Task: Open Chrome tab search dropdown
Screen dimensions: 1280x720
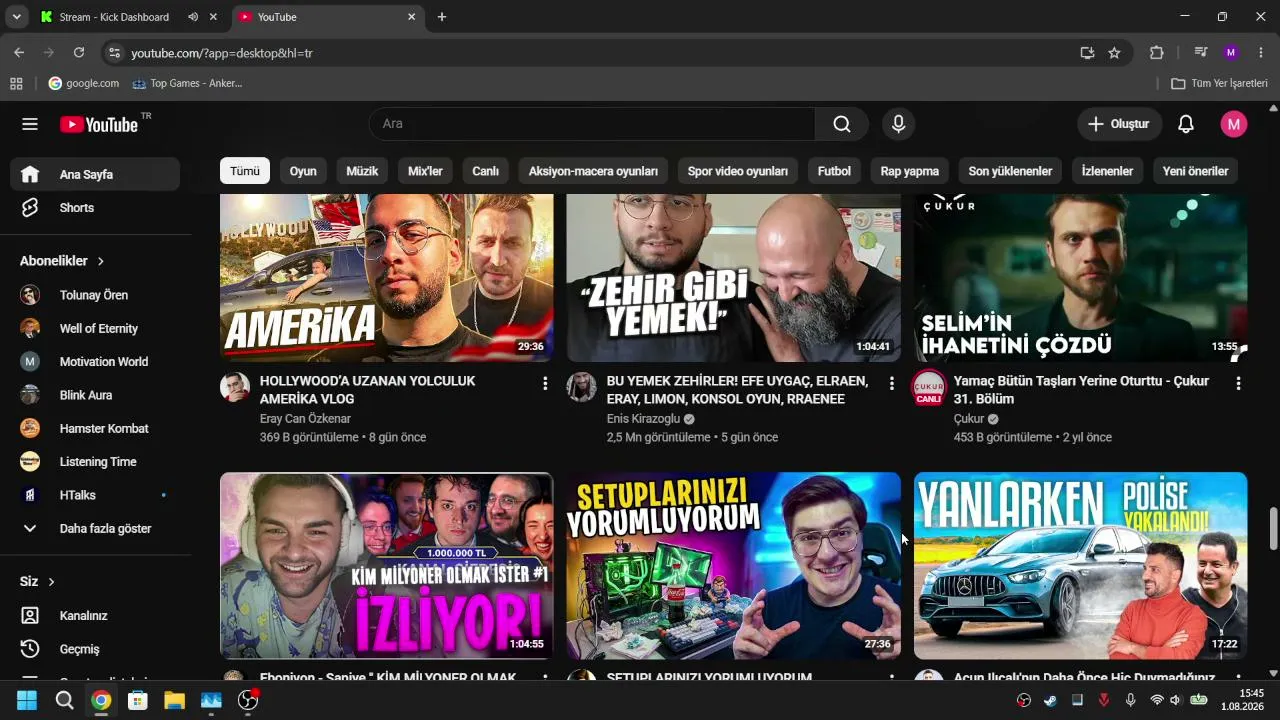Action: pyautogui.click(x=17, y=17)
